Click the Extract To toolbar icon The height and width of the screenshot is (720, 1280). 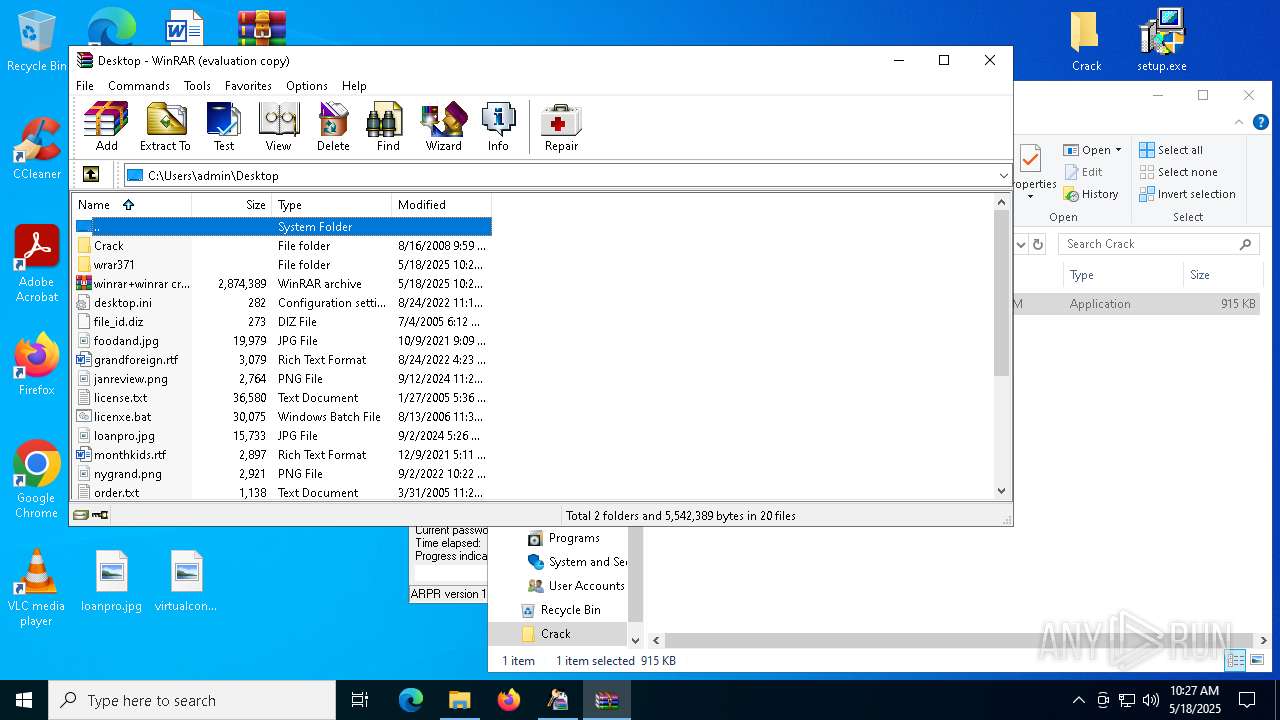click(165, 127)
